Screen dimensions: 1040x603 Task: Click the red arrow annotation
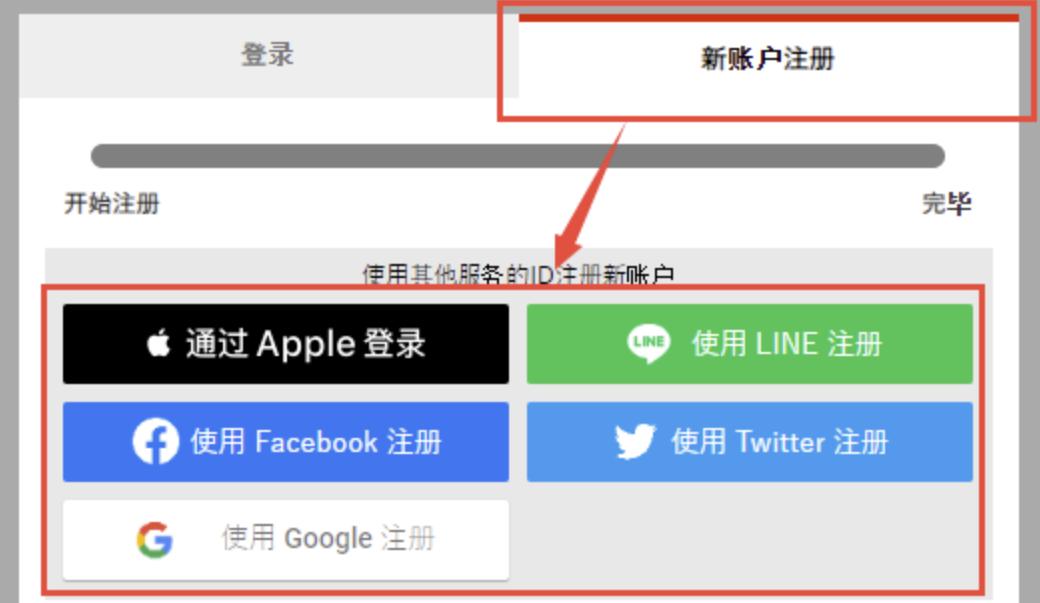click(590, 194)
